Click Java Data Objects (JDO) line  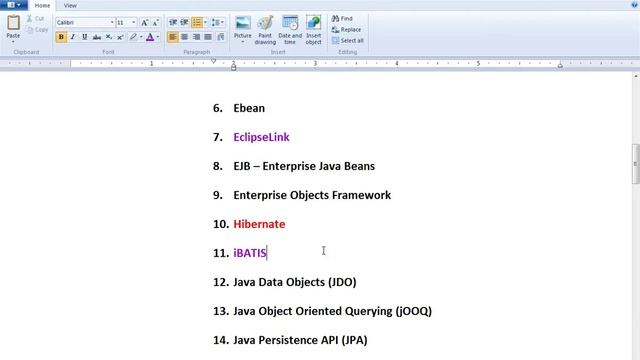(295, 282)
